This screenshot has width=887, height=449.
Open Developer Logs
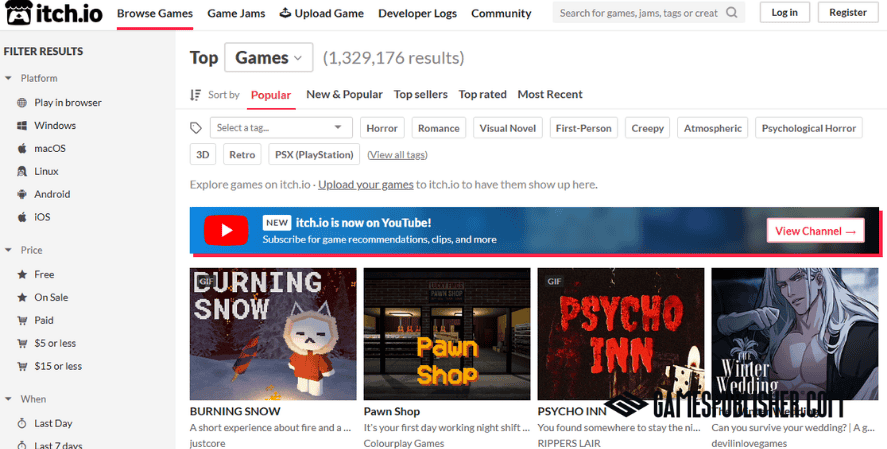tap(417, 14)
